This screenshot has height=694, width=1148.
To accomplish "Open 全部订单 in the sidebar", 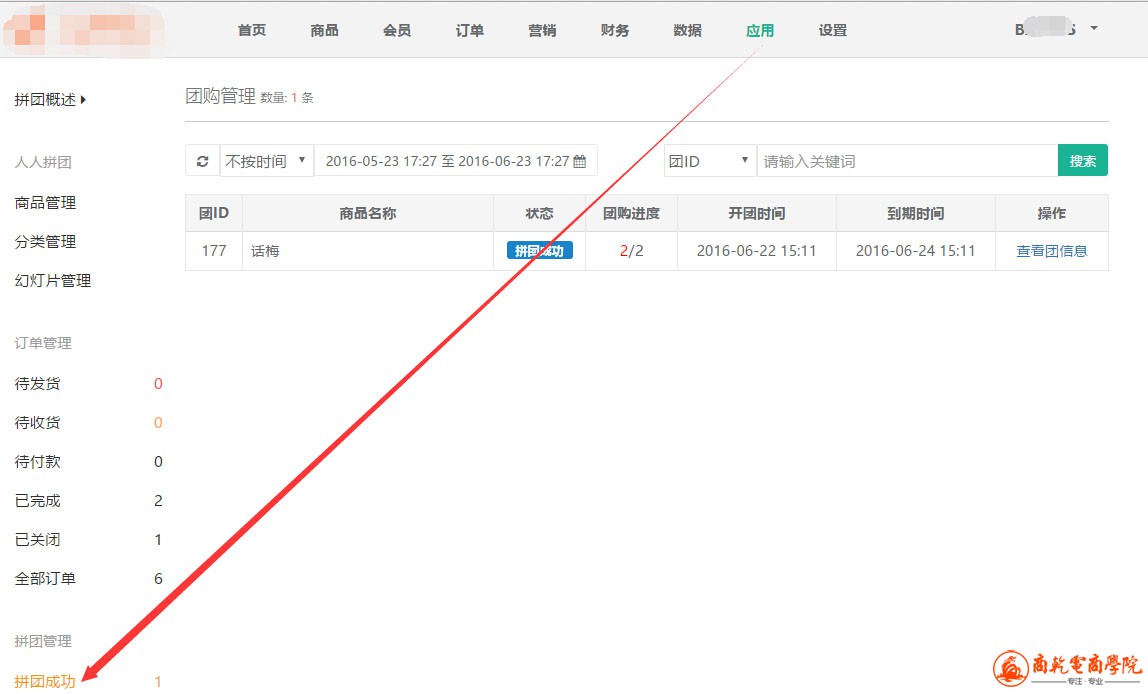I will [46, 579].
